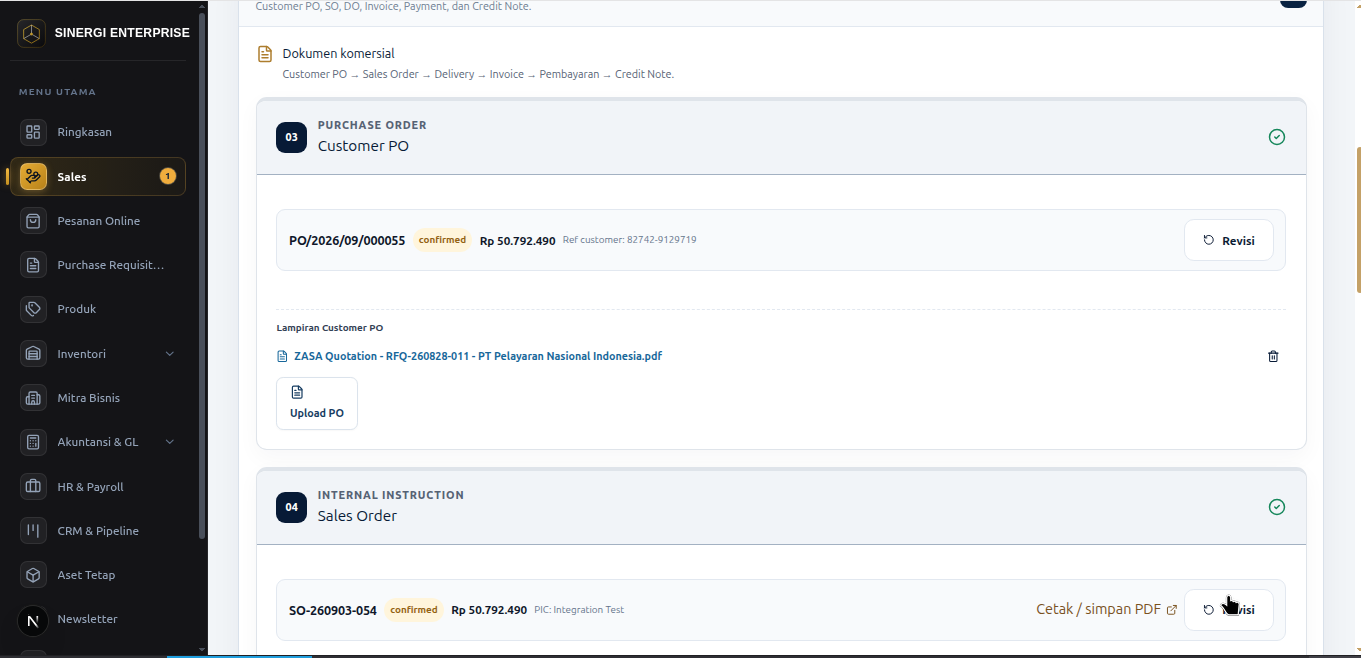This screenshot has height=658, width=1361.
Task: Click the Akuntansi & GL calculator icon
Action: point(33,442)
